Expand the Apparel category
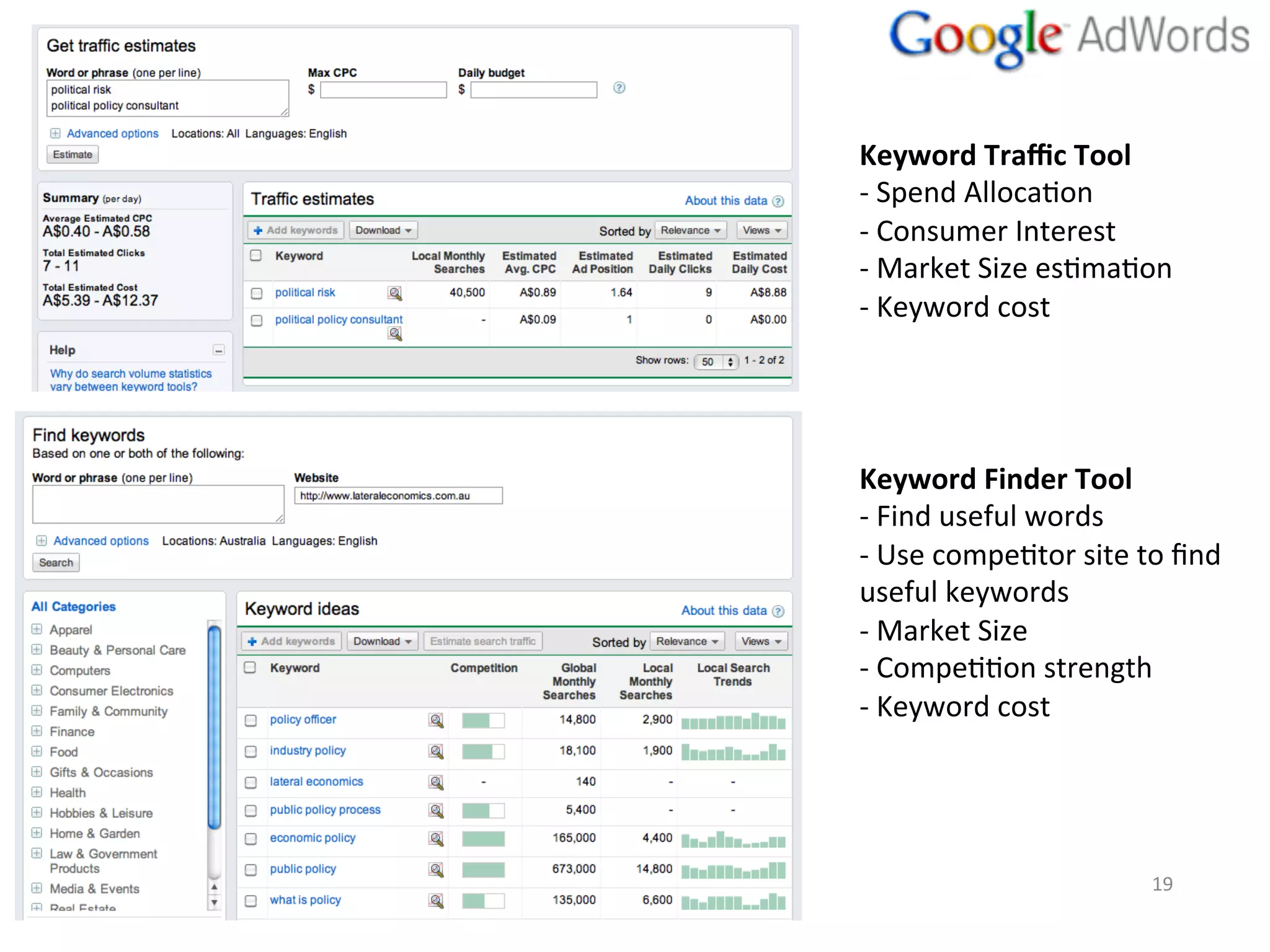 tap(37, 629)
